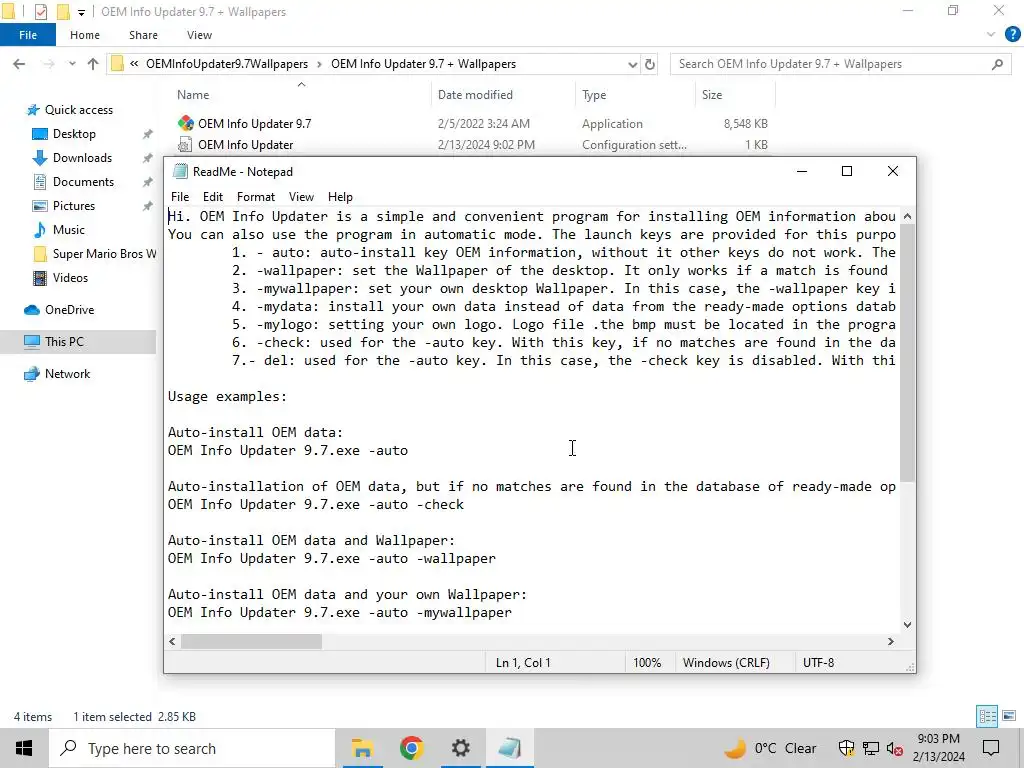Open Windows Security tray icon
This screenshot has width=1024, height=768.
(x=846, y=748)
